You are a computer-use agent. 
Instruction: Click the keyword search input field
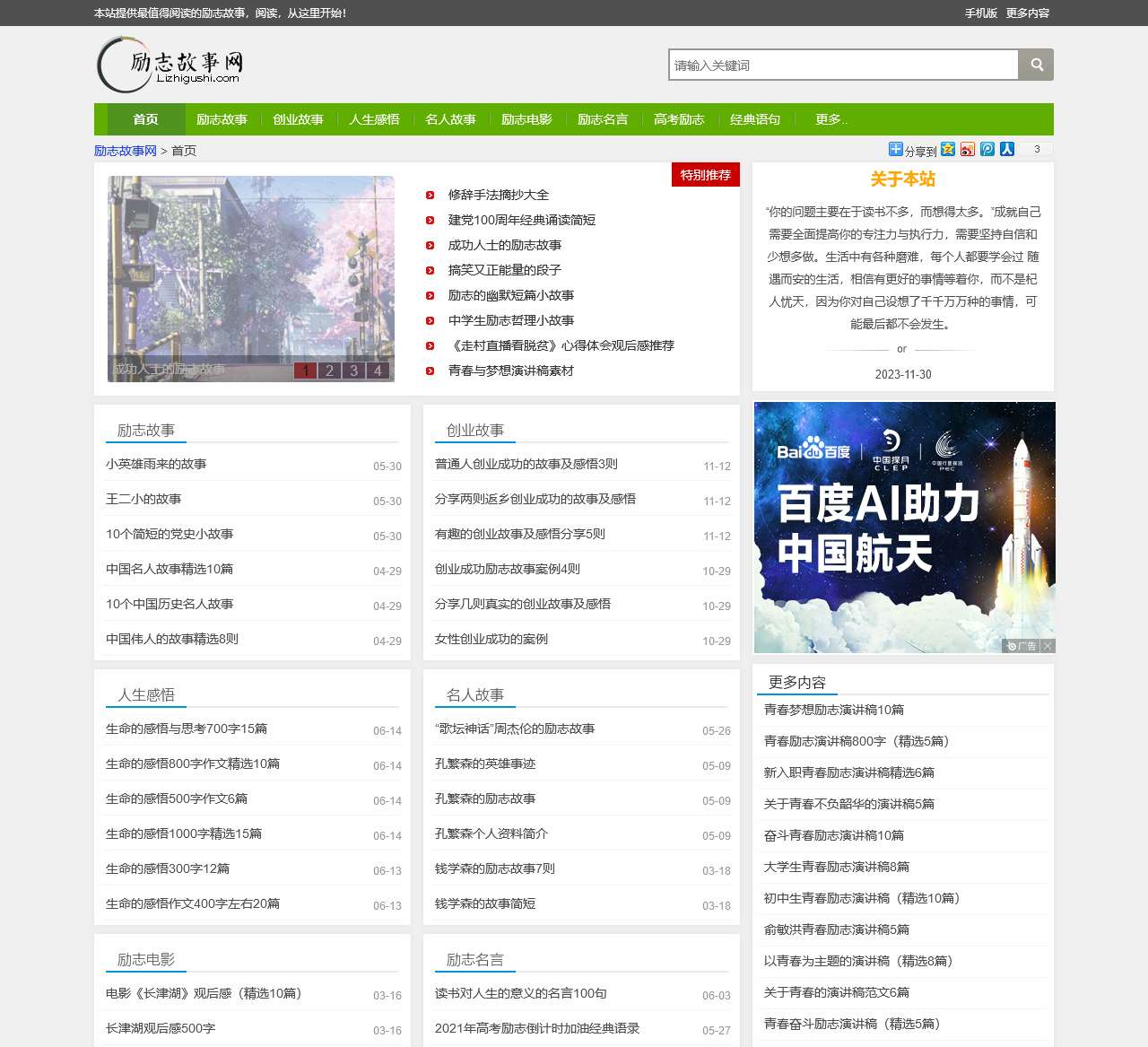coord(844,65)
